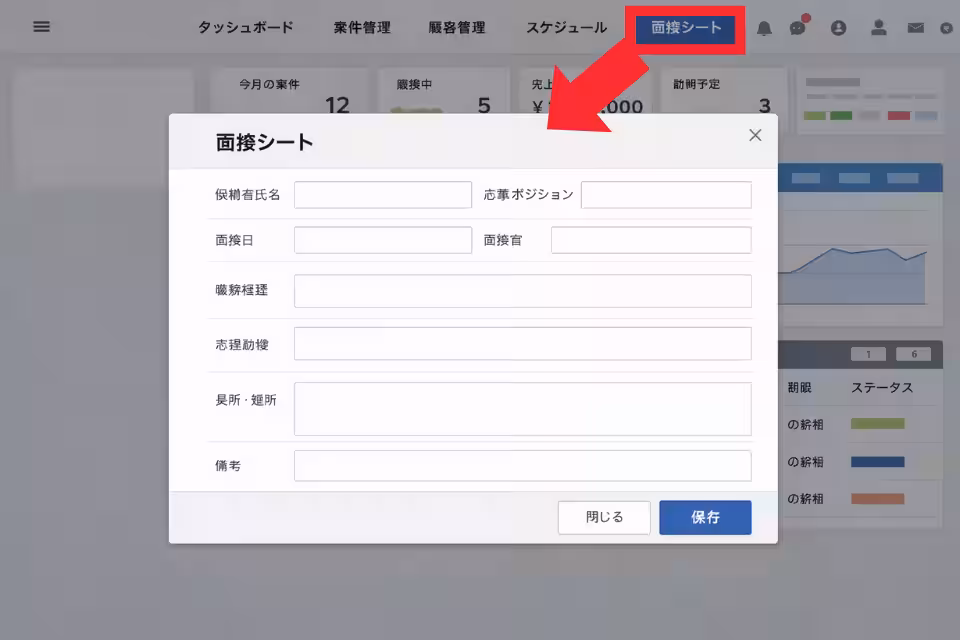Open the mail envelope icon
This screenshot has height=640, width=960.
pos(917,29)
